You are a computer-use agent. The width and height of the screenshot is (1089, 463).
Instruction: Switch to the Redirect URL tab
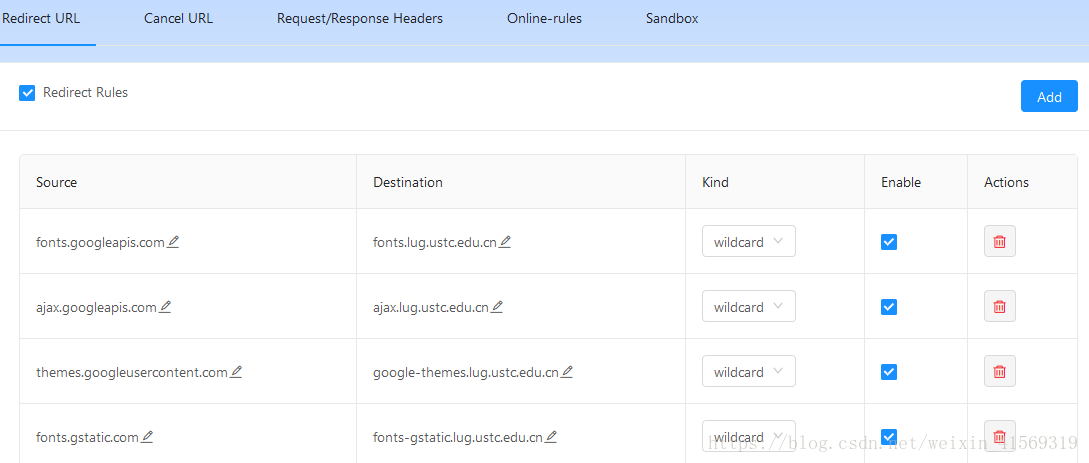point(42,19)
